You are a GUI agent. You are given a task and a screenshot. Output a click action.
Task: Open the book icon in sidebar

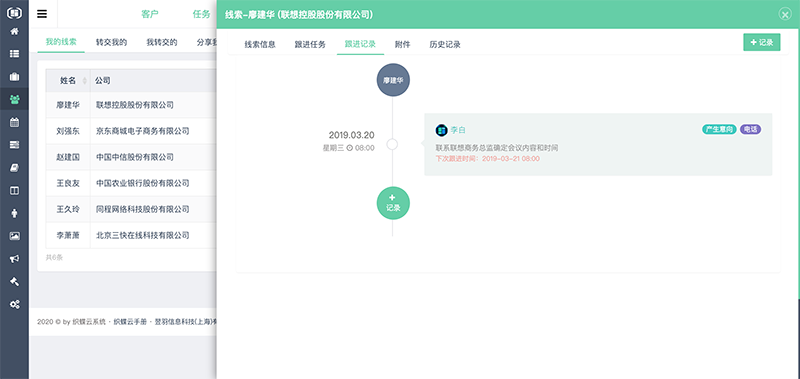click(x=14, y=168)
